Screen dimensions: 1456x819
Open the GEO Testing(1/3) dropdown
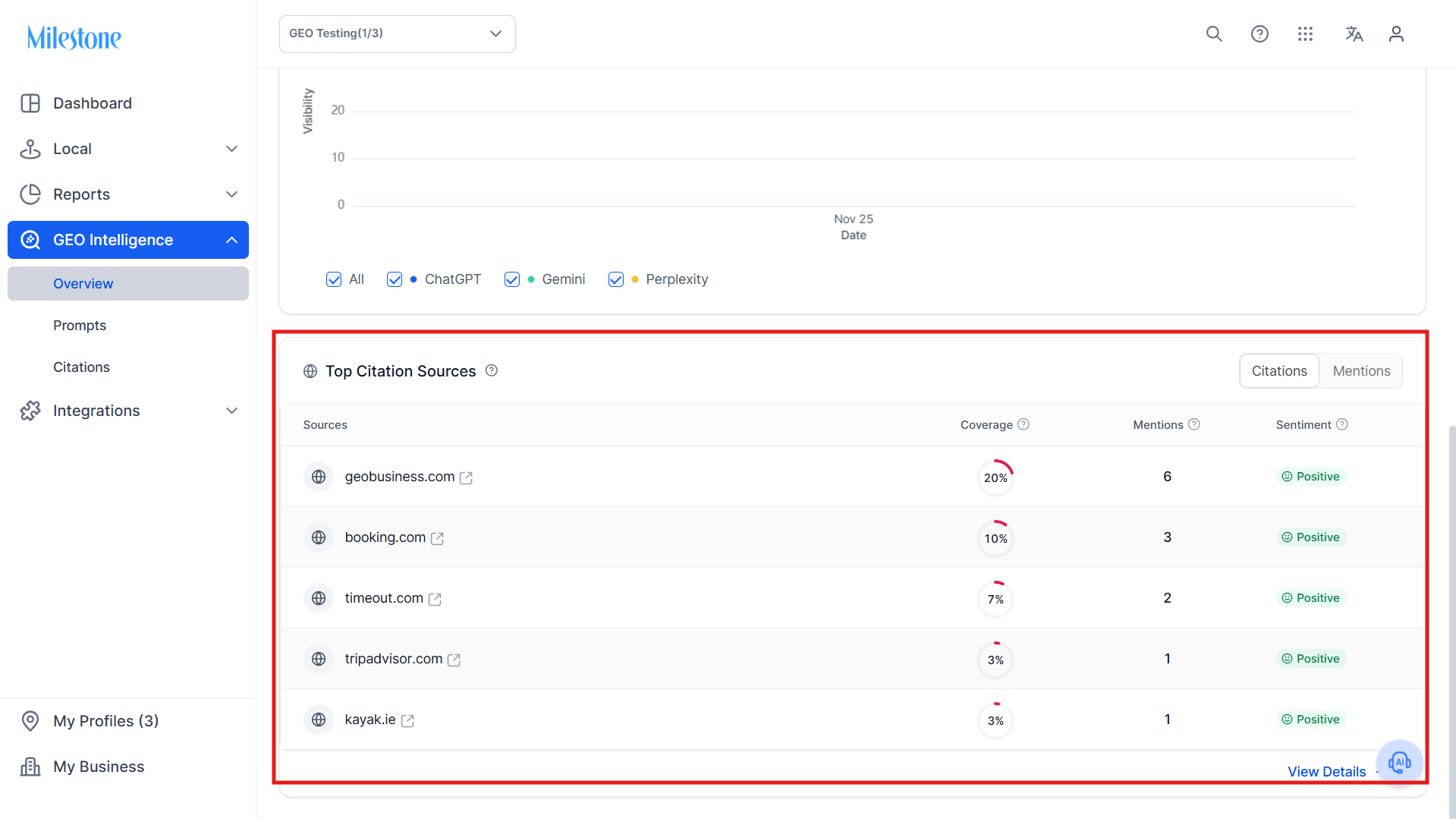coord(398,34)
